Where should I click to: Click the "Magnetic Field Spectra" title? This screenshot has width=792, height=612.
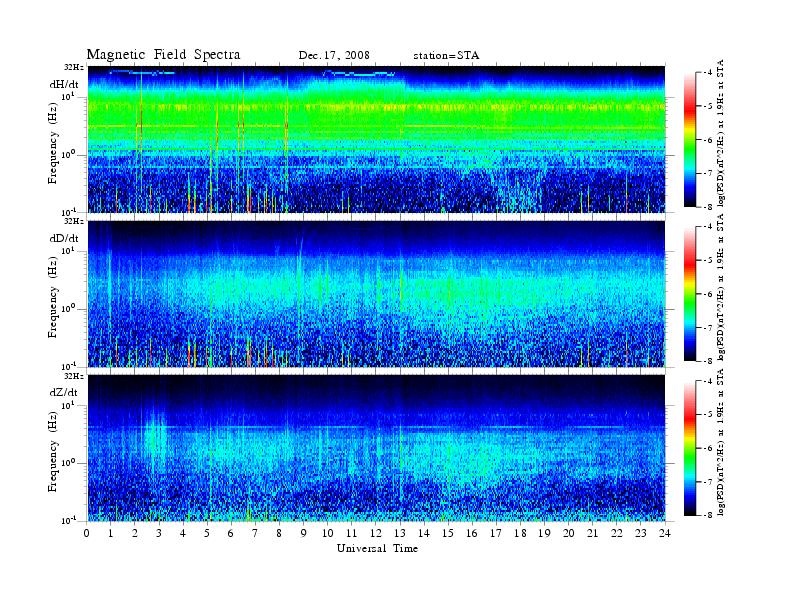click(x=163, y=55)
